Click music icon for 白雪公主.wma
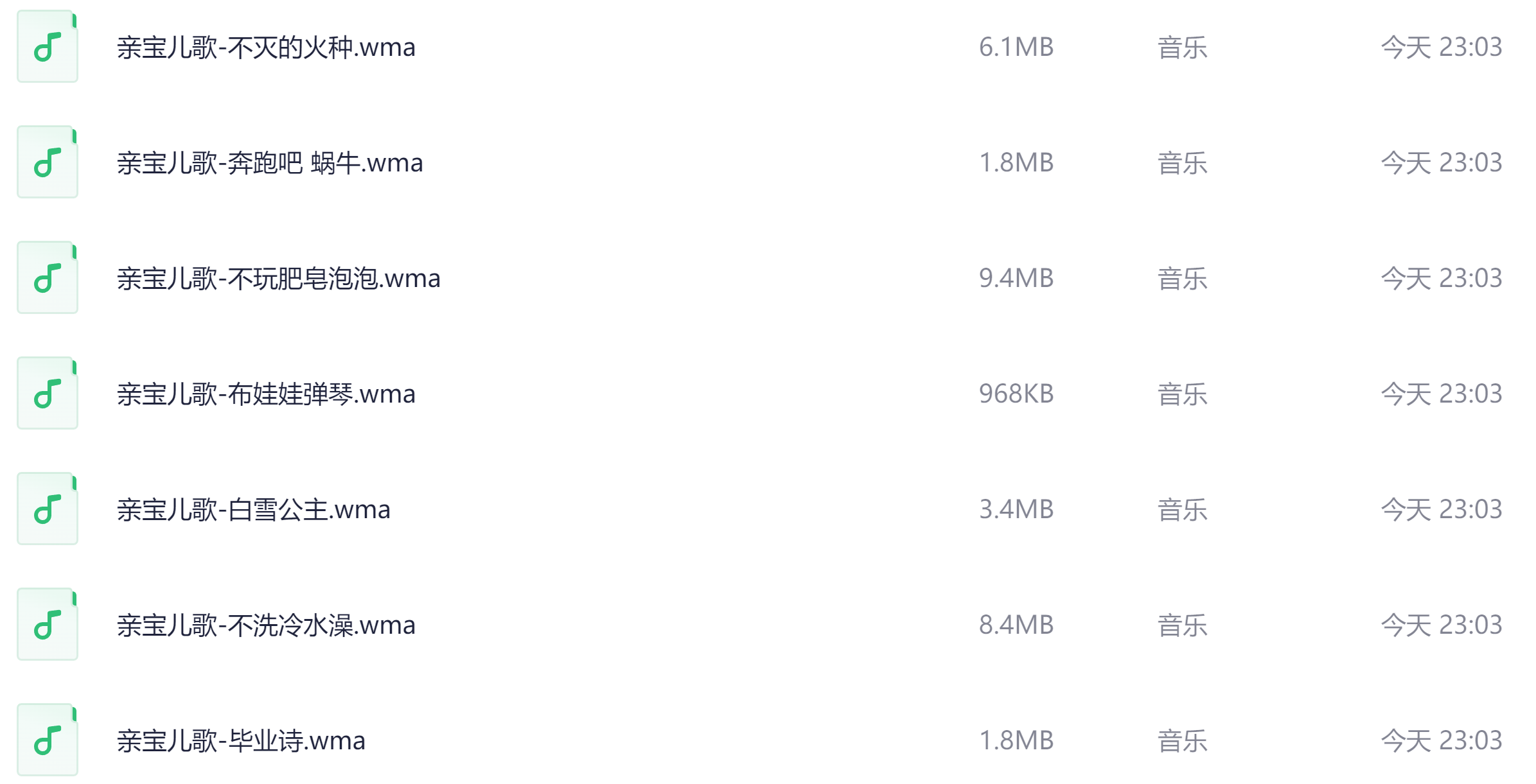This screenshot has width=1536, height=784. (x=48, y=509)
